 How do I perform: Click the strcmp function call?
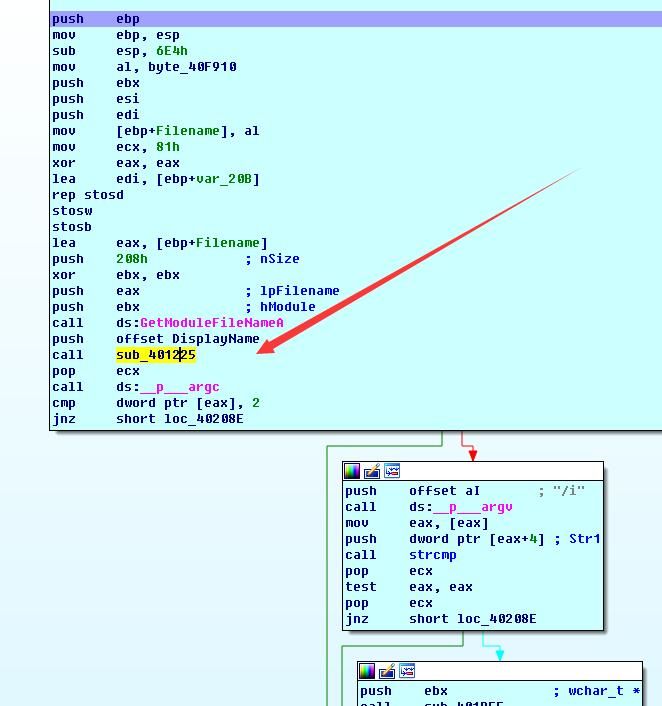433,555
